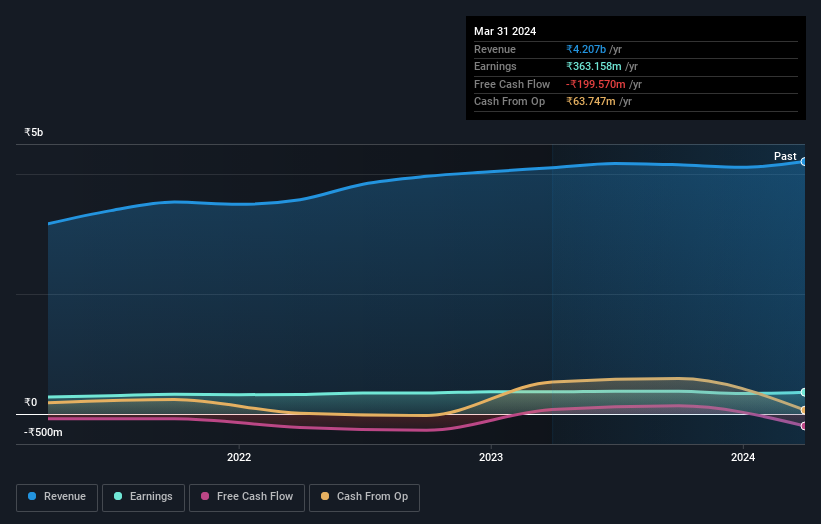Toggle the Free Cash Flow legend button
The image size is (821, 524).
pos(247,497)
